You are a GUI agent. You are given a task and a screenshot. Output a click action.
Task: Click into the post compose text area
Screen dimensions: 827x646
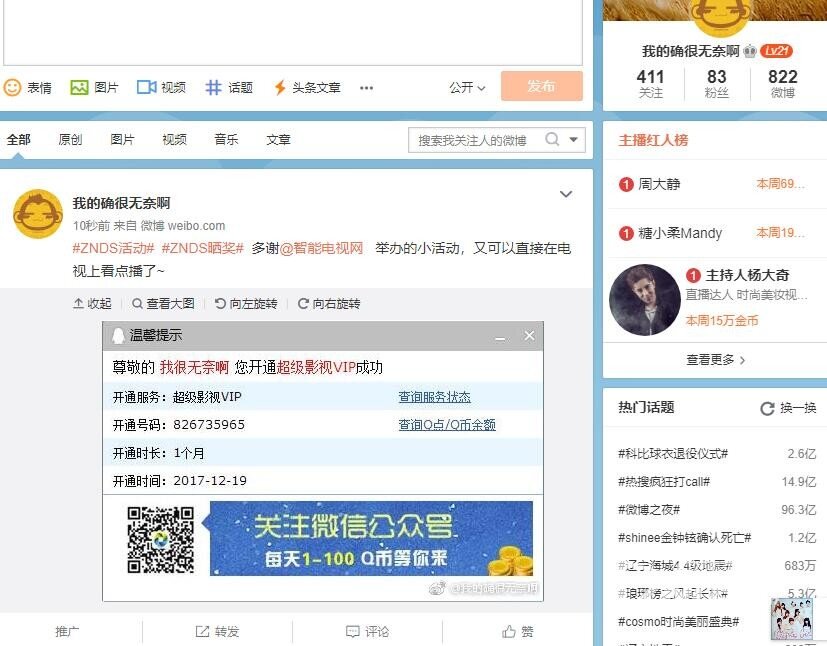coord(293,32)
